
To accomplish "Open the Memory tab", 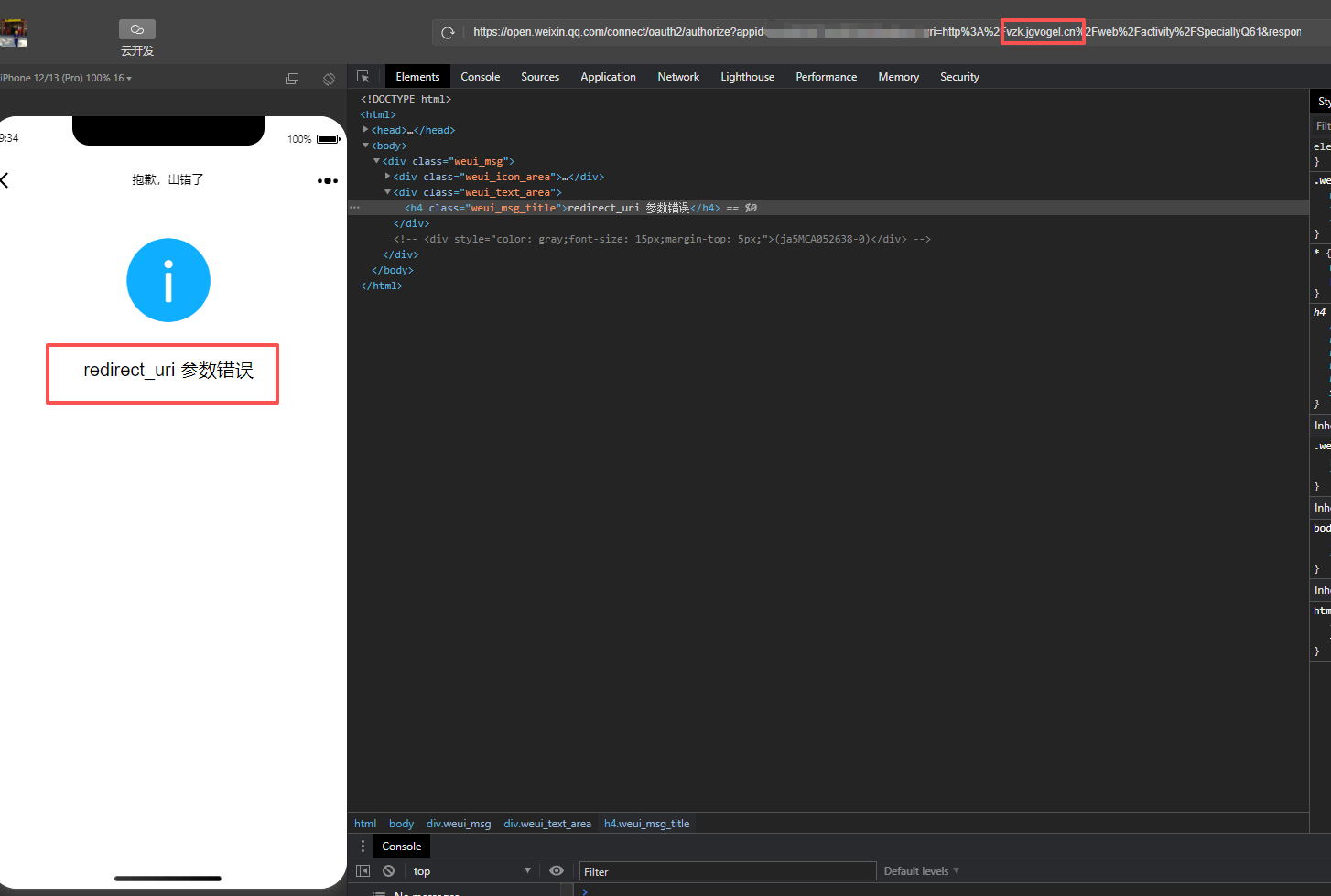I will tap(899, 77).
